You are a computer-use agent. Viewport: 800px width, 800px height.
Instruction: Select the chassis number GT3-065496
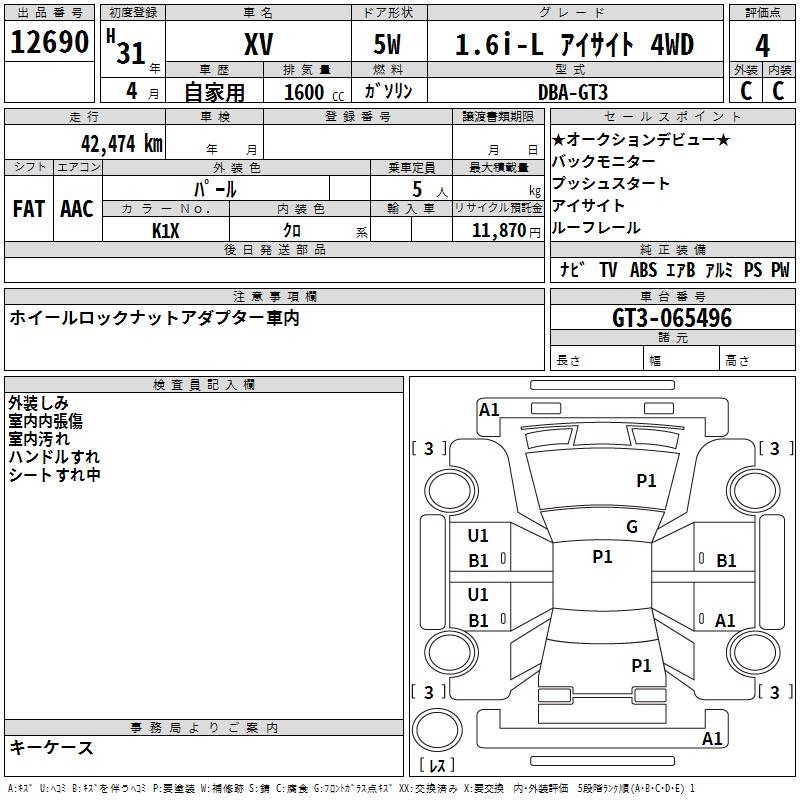pyautogui.click(x=672, y=318)
